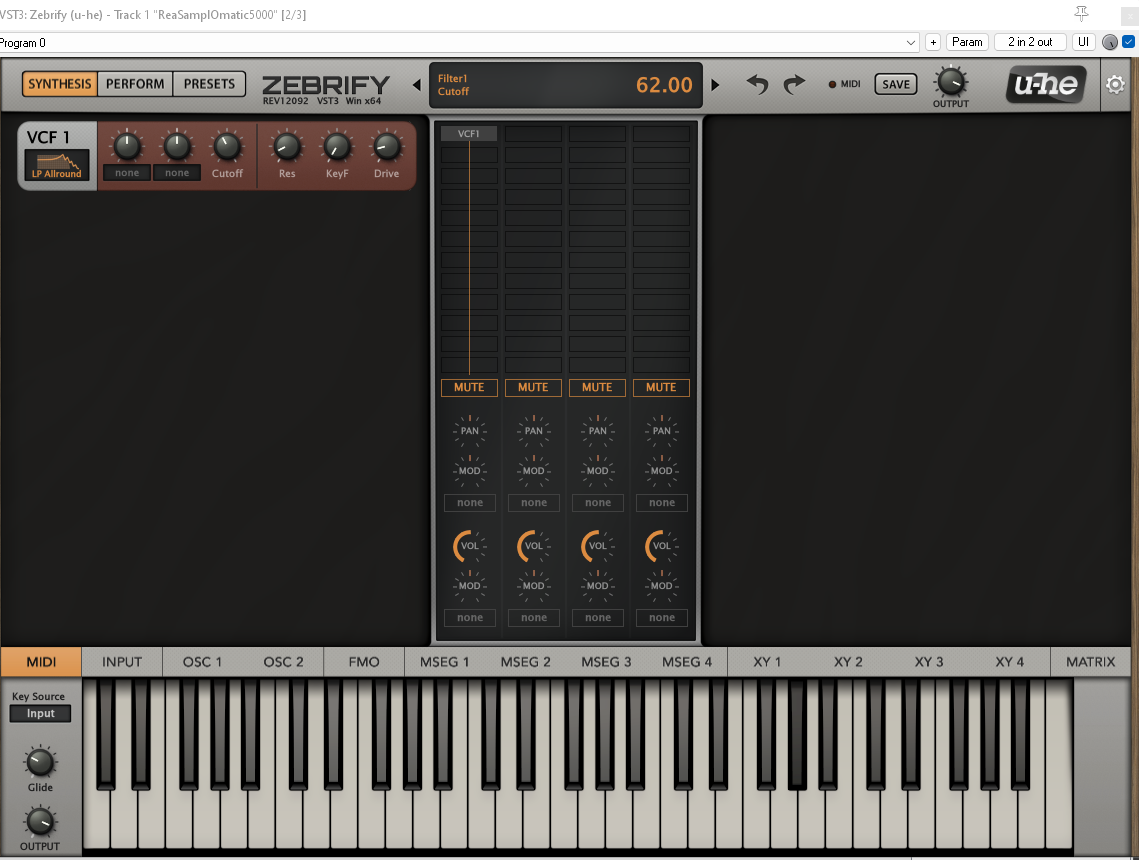Screen dimensions: 1139x860
Task: Open the XY 4 tab
Action: [x=1010, y=662]
